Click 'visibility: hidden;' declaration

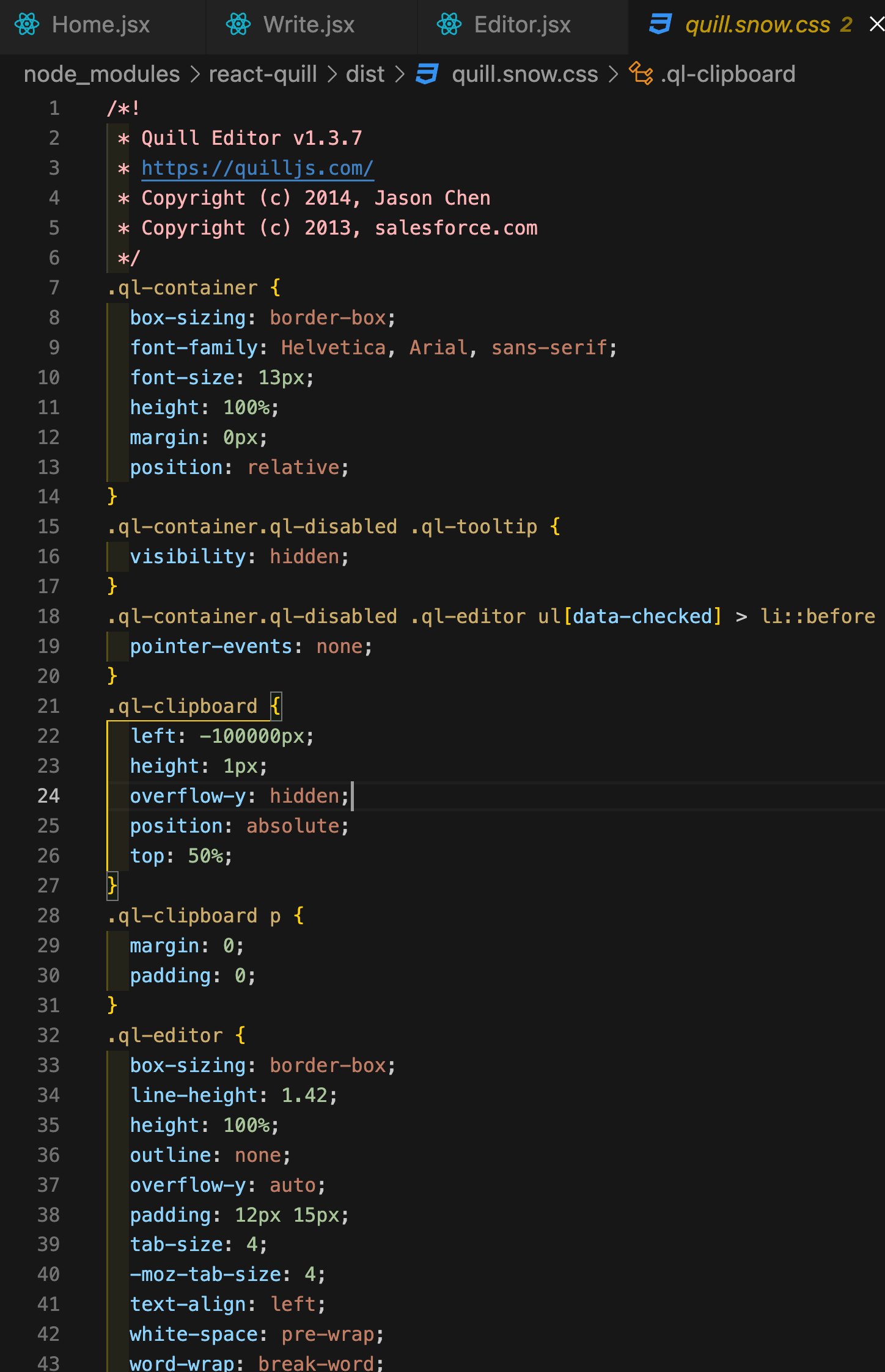click(x=240, y=556)
